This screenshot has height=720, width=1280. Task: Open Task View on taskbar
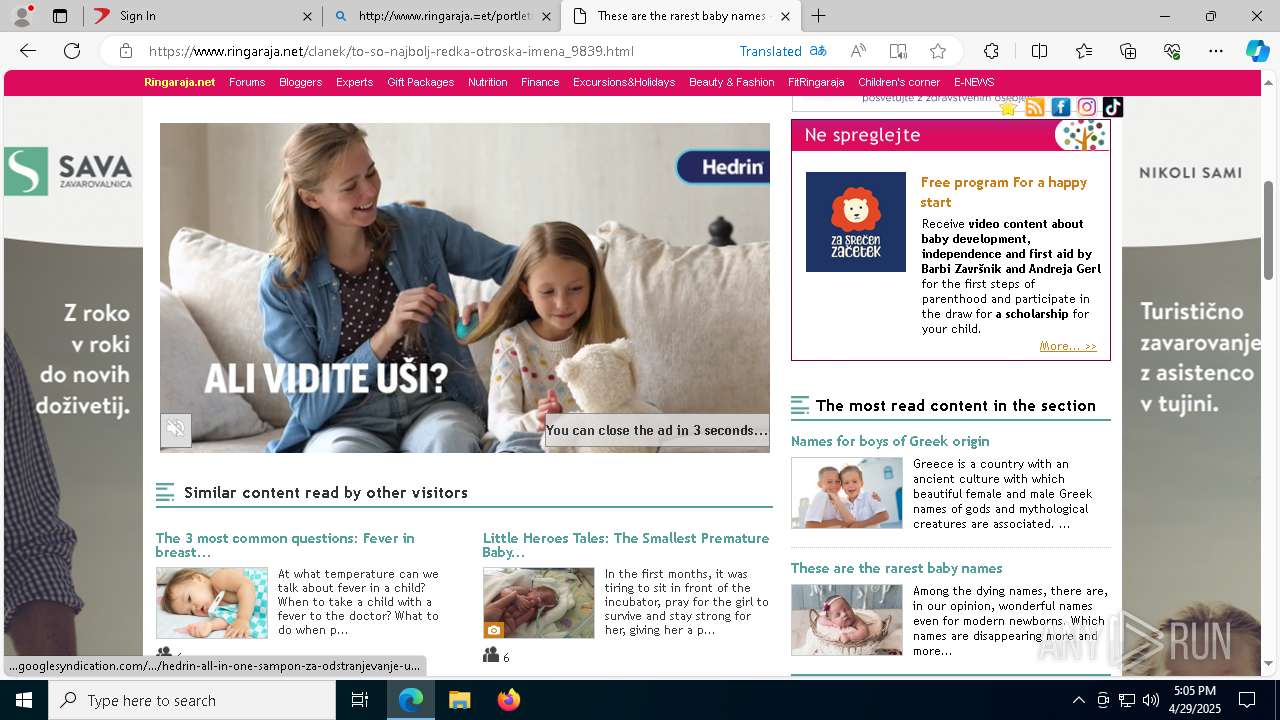(360, 700)
